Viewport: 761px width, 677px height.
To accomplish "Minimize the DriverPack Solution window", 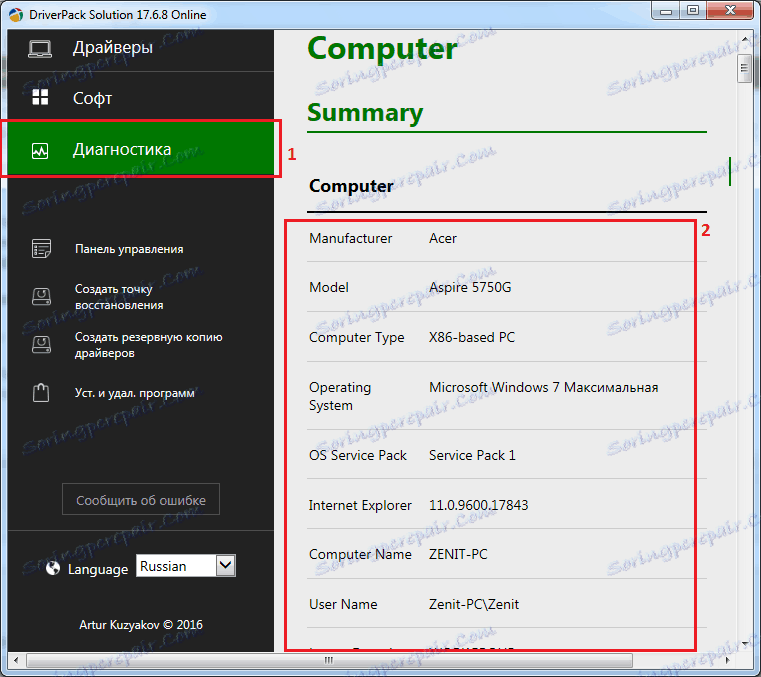I will 666,10.
